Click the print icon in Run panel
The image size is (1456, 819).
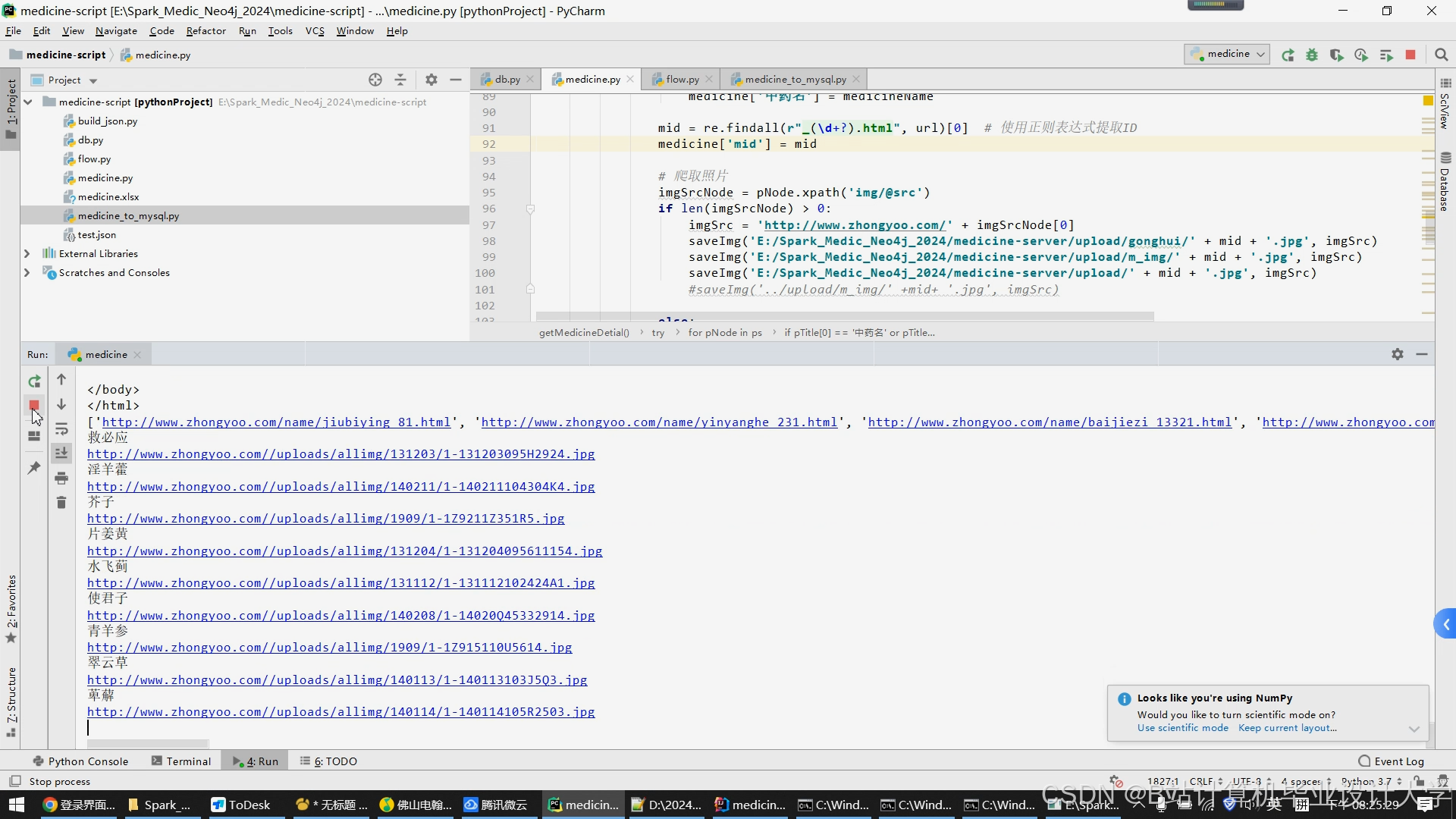click(x=61, y=479)
